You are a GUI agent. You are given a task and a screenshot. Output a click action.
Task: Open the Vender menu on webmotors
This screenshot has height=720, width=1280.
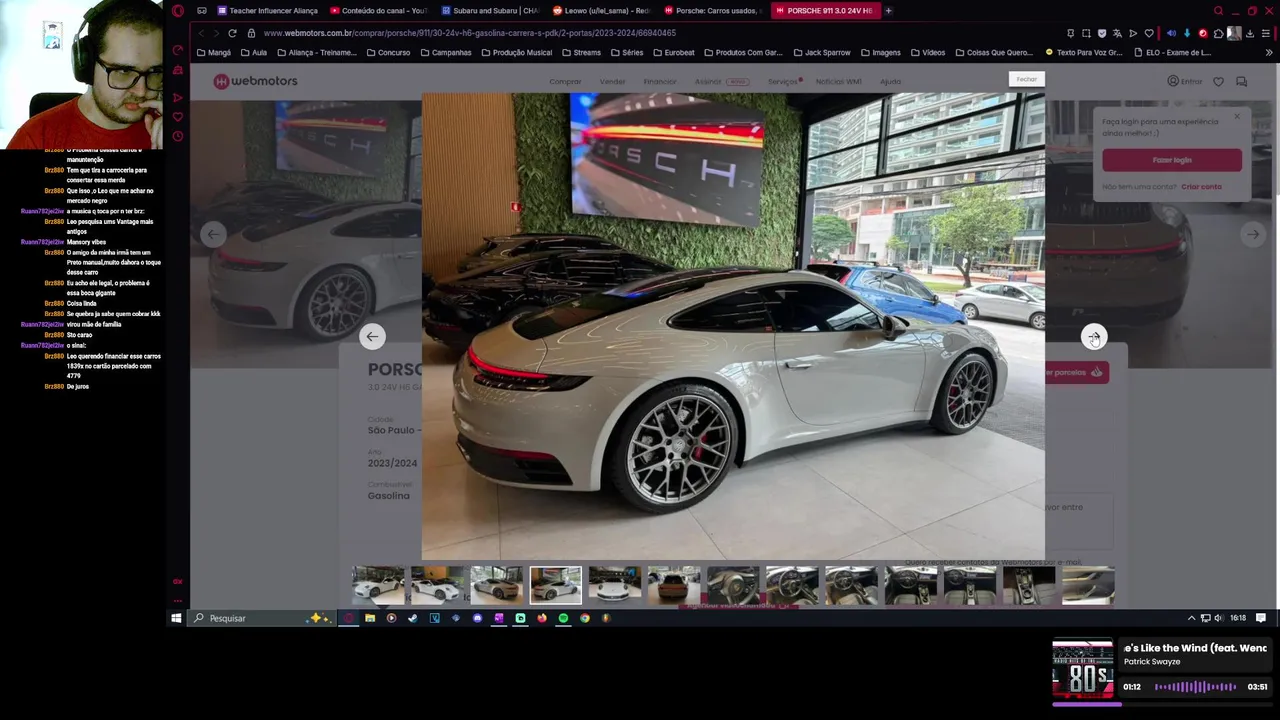pos(612,81)
